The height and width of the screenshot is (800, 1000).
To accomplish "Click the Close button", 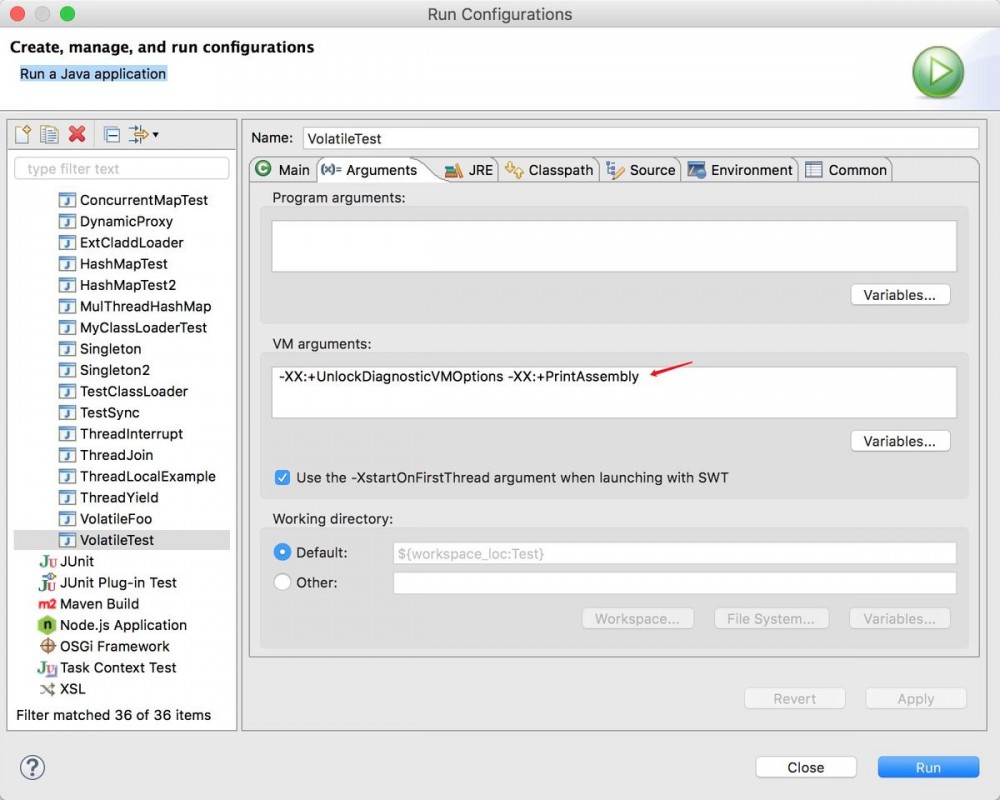I will [806, 767].
